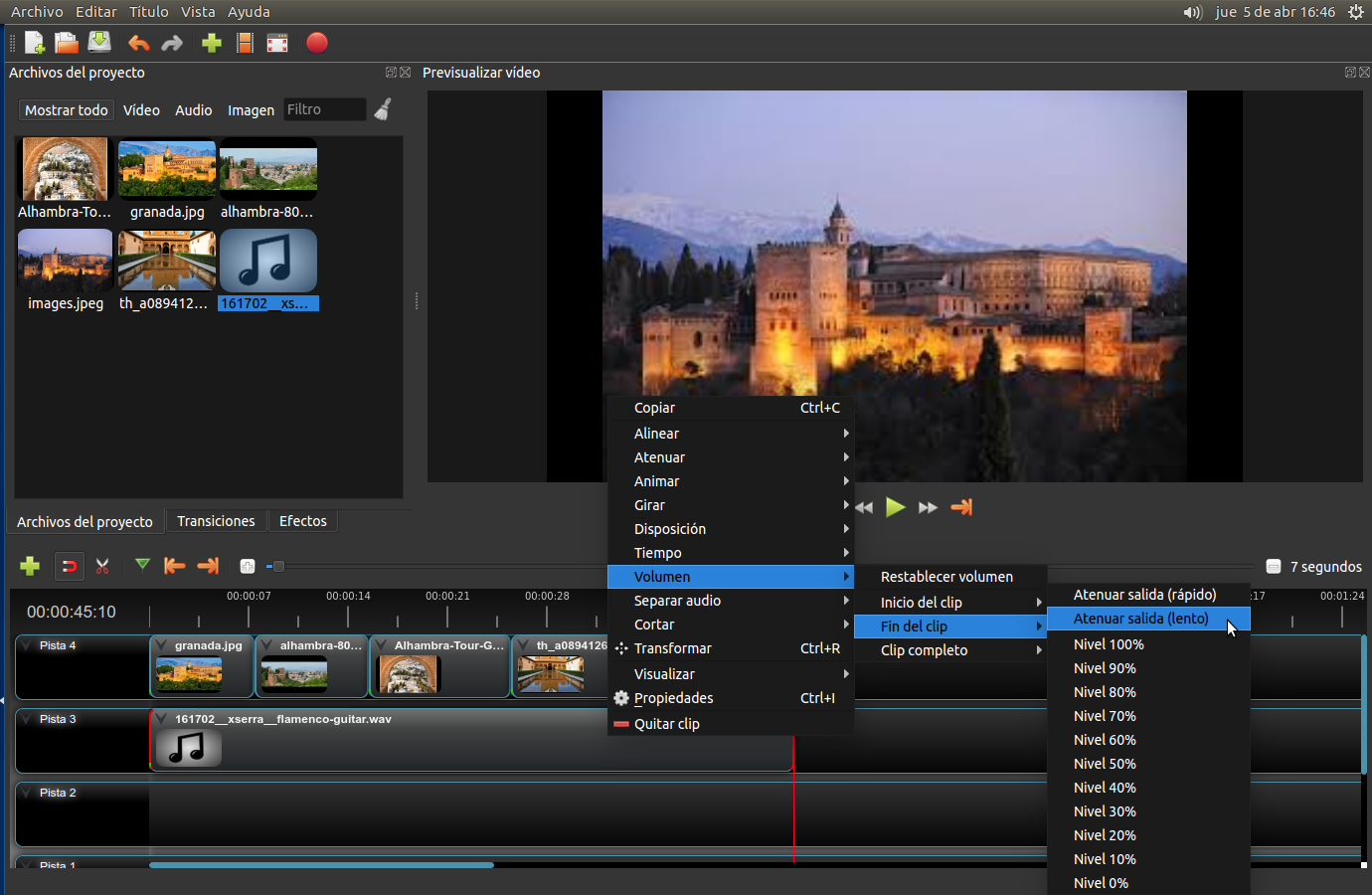Filter project files by Vídeo
The height and width of the screenshot is (895, 1372).
[141, 110]
